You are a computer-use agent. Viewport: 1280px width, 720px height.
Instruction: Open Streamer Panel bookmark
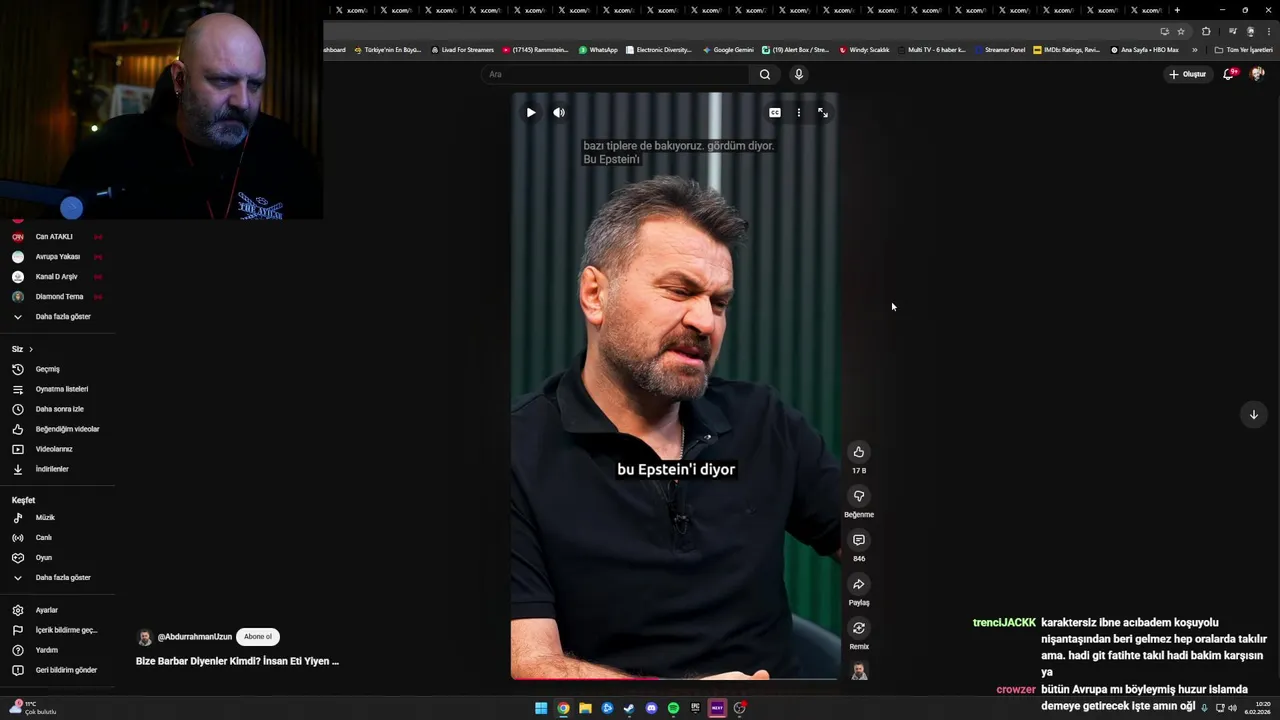[x=1000, y=50]
